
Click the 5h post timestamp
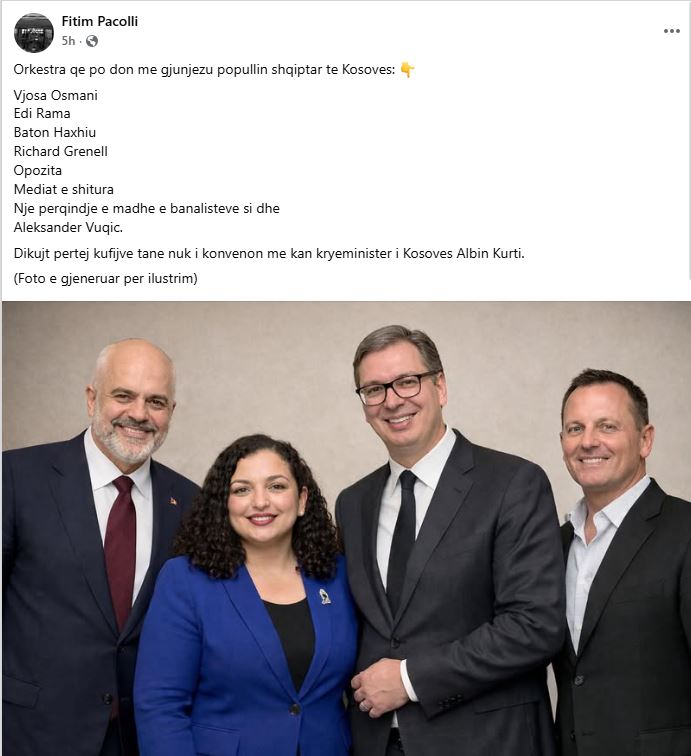pos(68,41)
